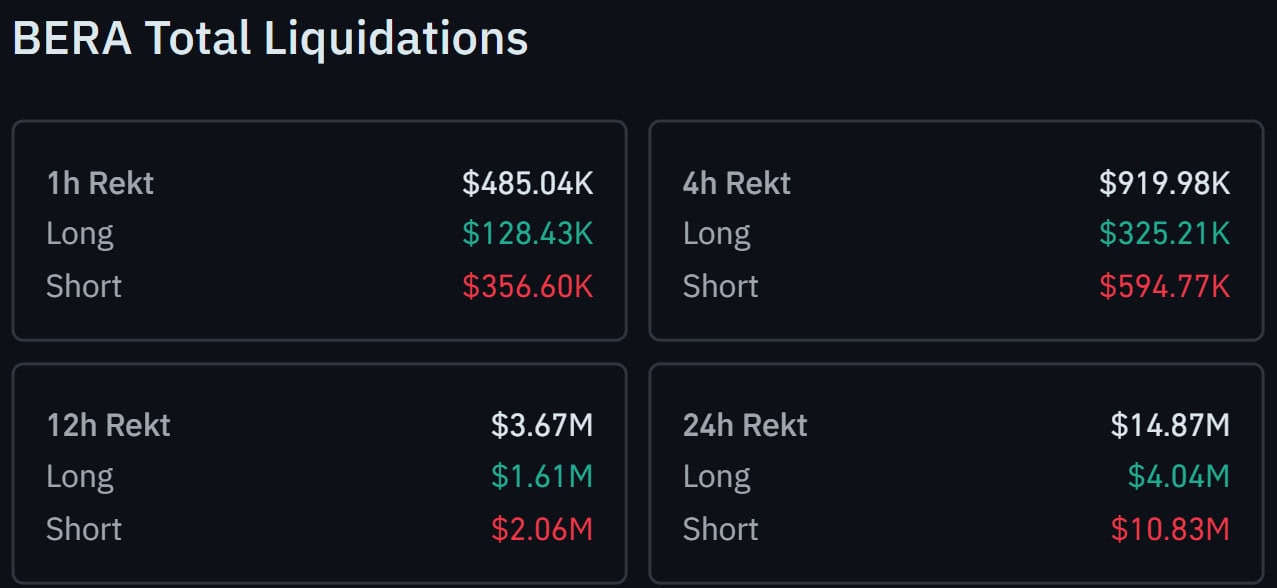
Task: Click the 4h Short value $594.77K
Action: pyautogui.click(x=1164, y=286)
